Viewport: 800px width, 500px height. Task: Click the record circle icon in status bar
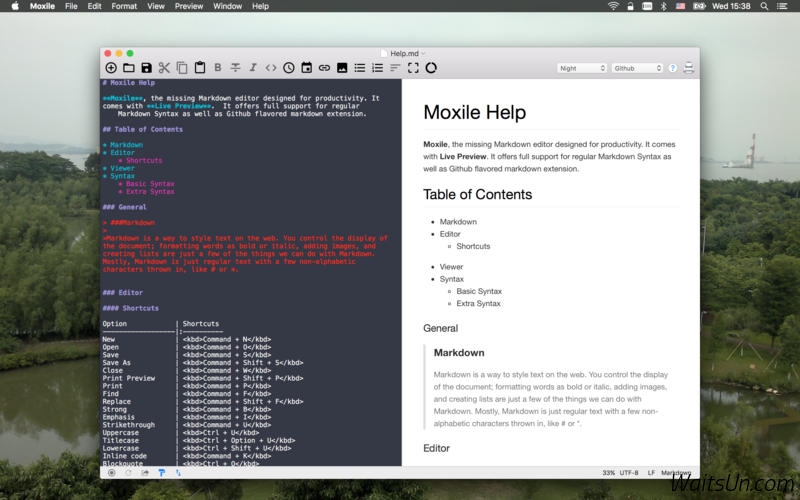(x=112, y=473)
